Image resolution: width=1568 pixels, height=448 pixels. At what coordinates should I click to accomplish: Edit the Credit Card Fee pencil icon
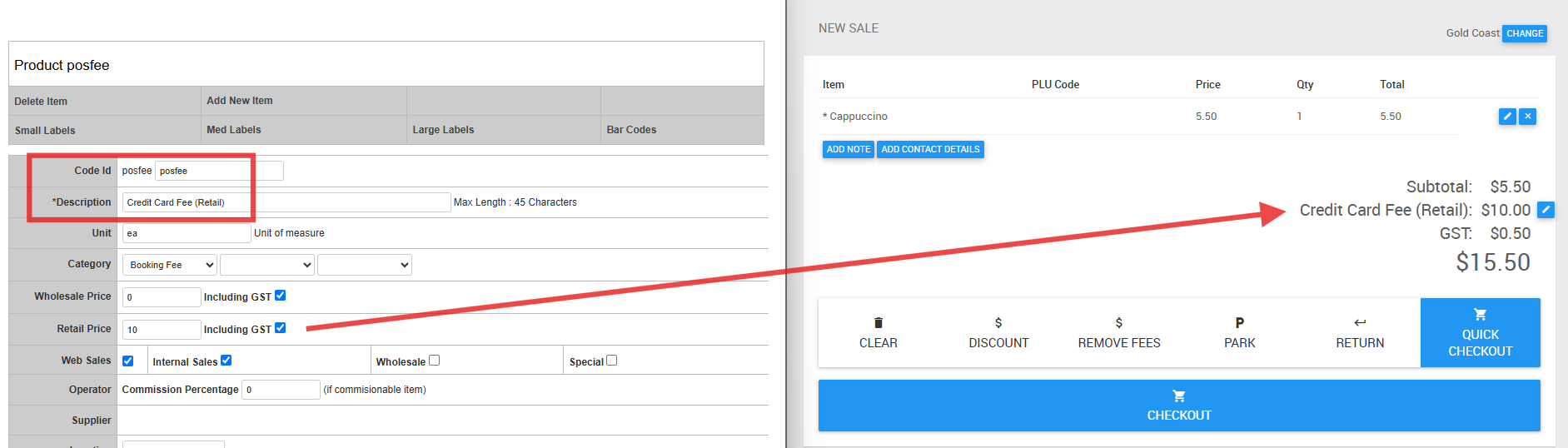[x=1546, y=210]
